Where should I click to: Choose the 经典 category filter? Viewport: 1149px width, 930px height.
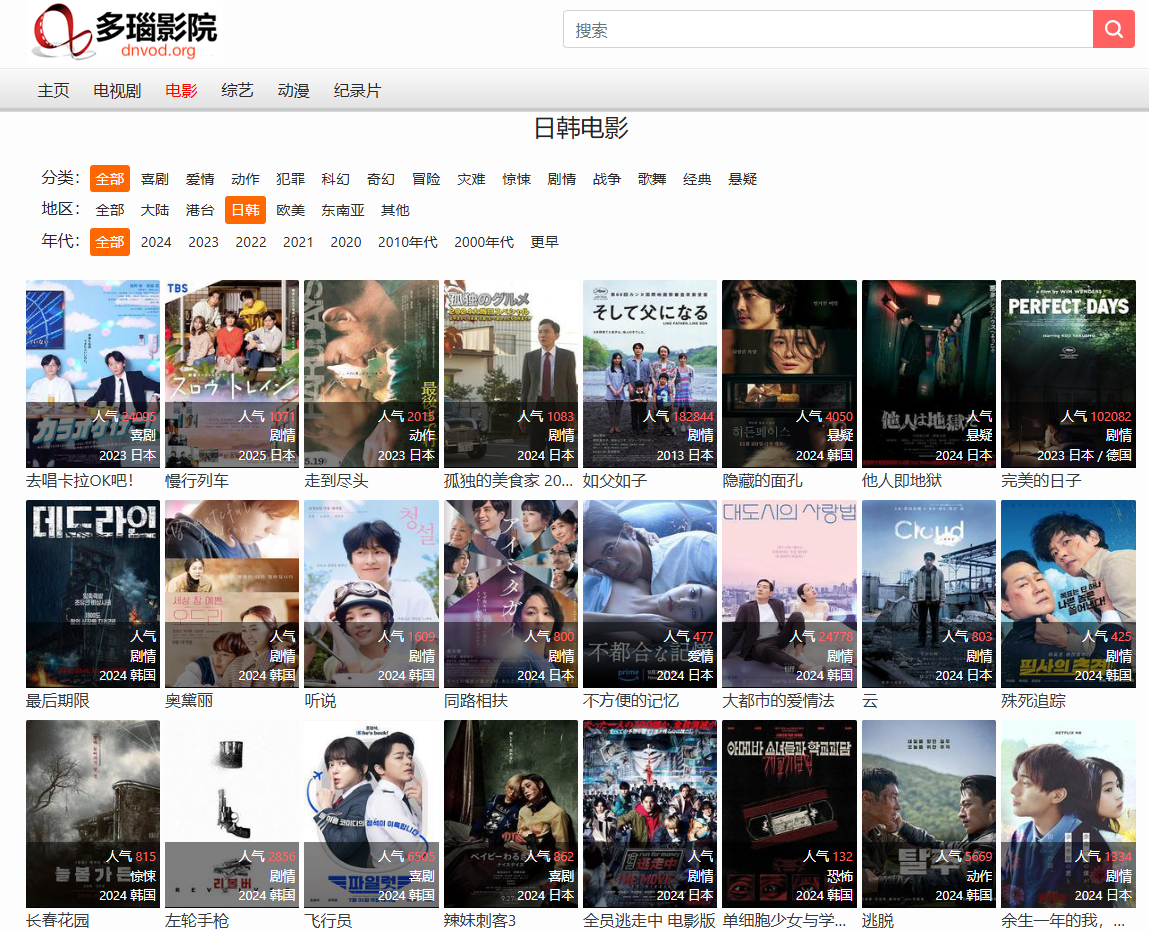pyautogui.click(x=697, y=179)
